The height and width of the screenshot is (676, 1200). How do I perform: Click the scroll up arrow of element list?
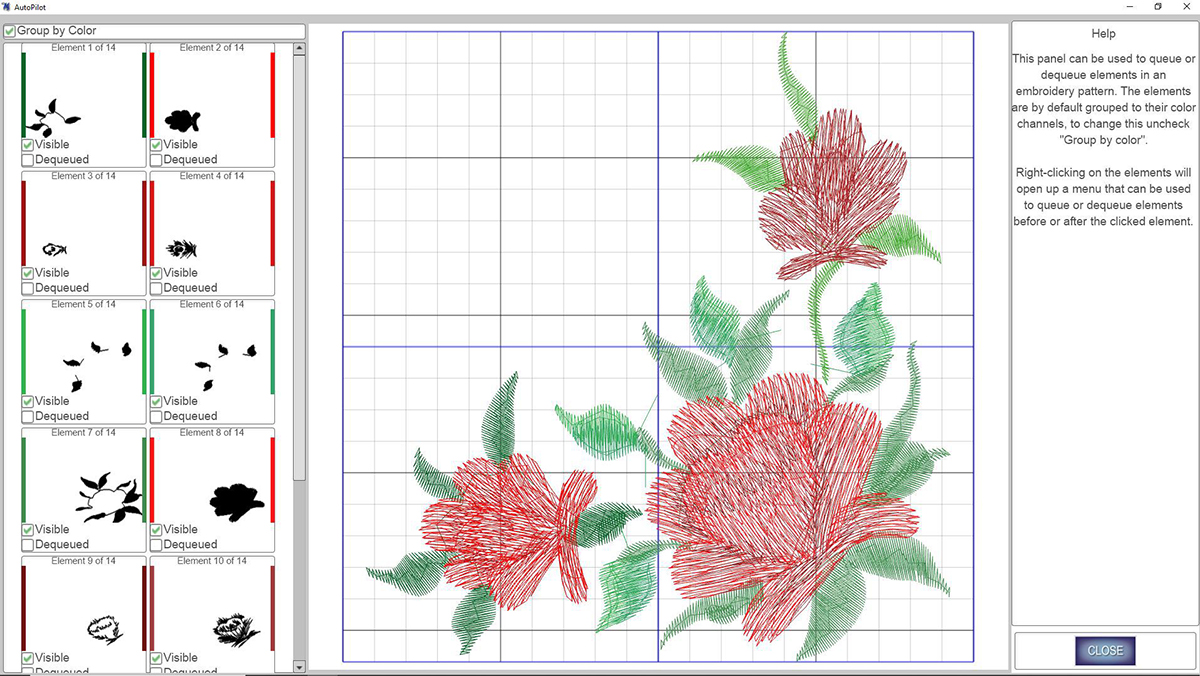pos(299,48)
